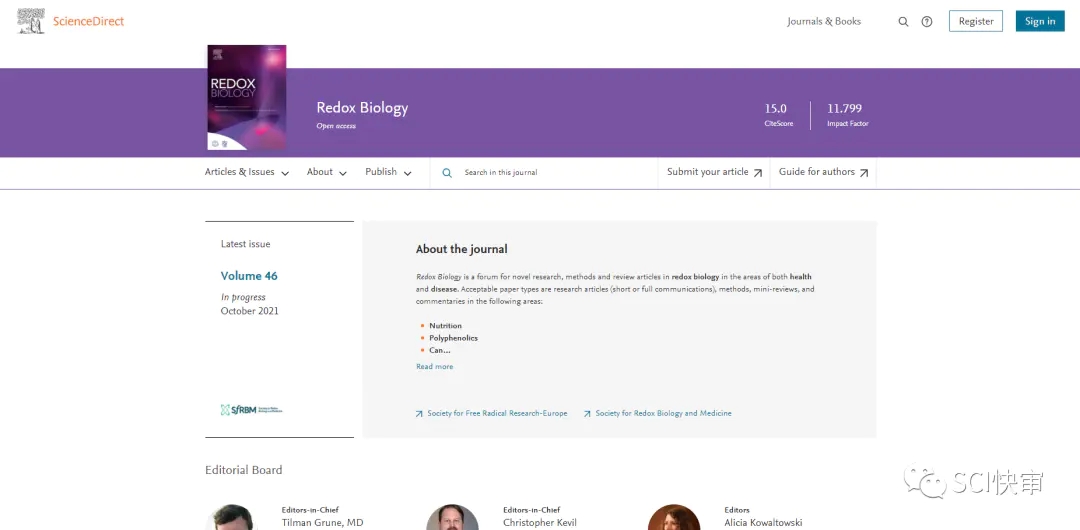The image size is (1080, 530).
Task: Open the Volume 46 latest issue
Action: [x=249, y=276]
